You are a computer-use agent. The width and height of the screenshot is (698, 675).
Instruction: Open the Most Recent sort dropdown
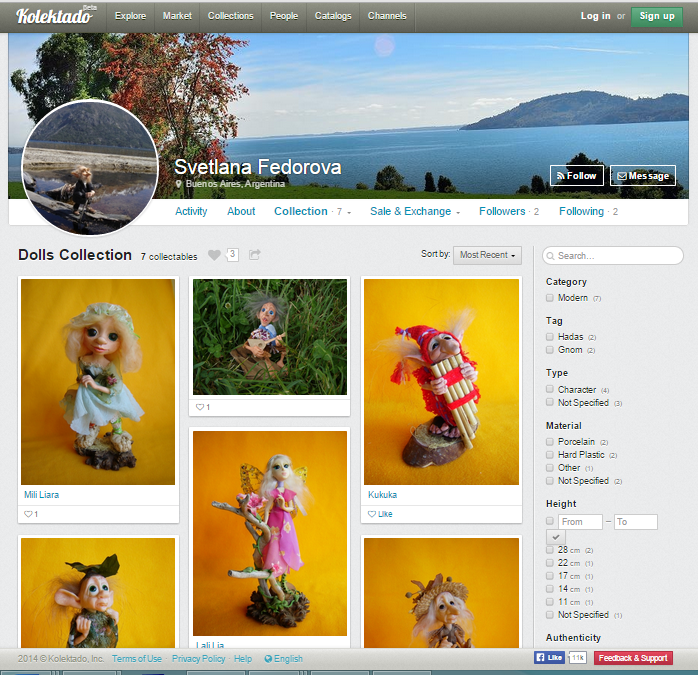coord(487,255)
